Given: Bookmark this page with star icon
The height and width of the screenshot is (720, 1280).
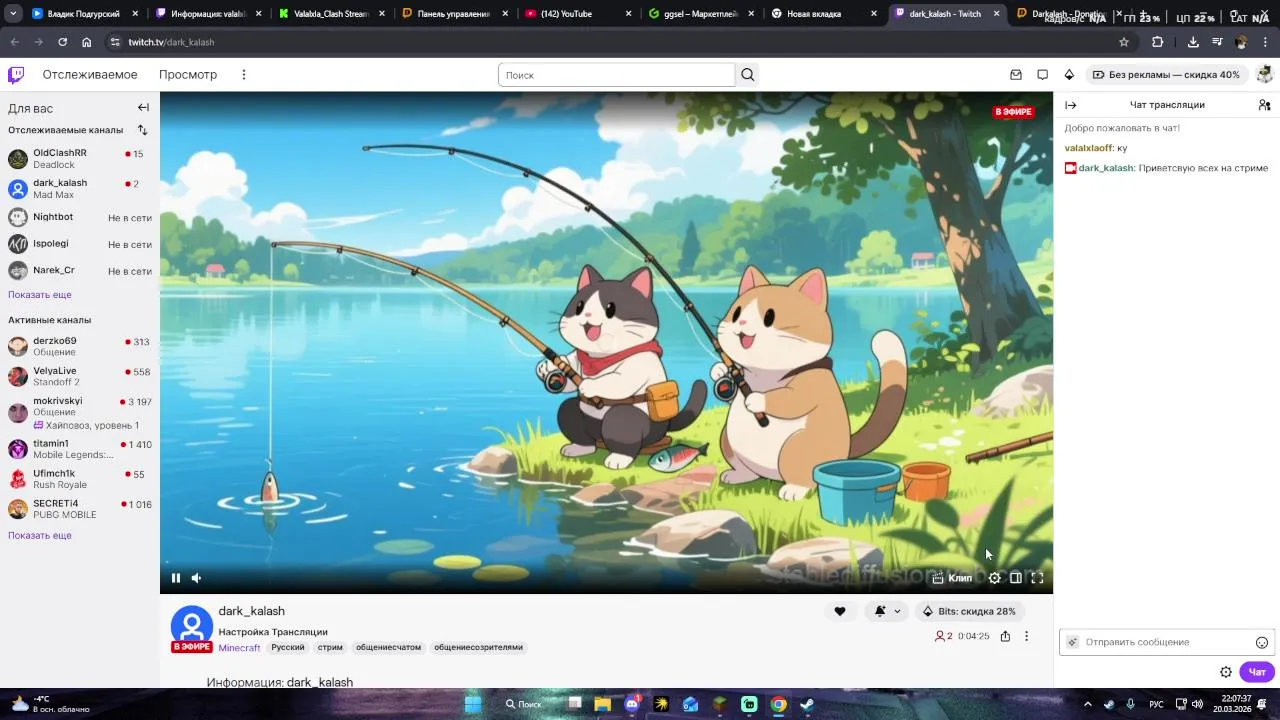Looking at the screenshot, I should tap(1124, 42).
